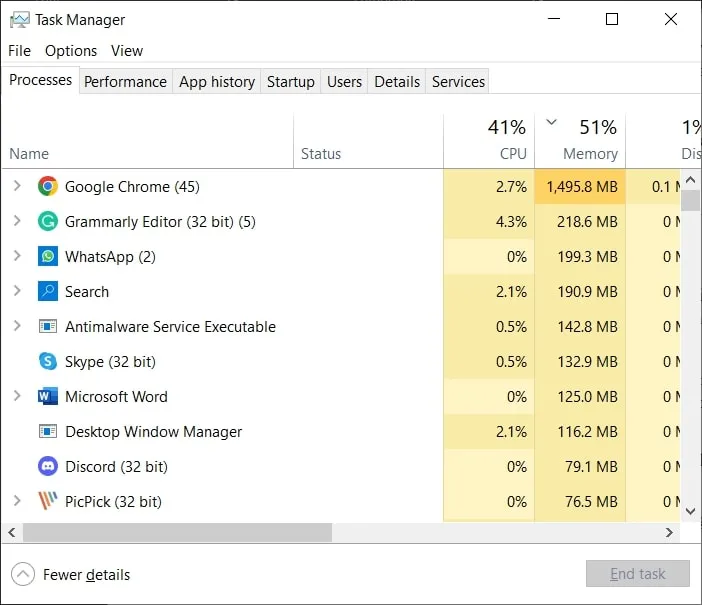Switch to the Performance tab
The width and height of the screenshot is (702, 605).
pos(125,82)
